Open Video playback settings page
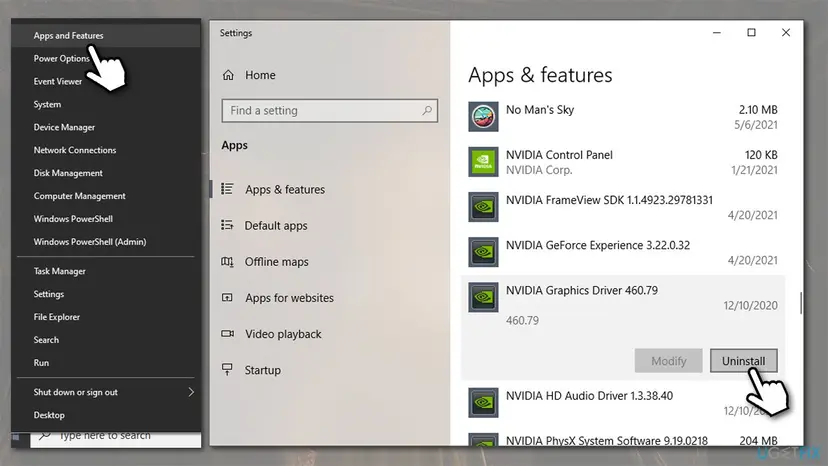The height and width of the screenshot is (466, 828). tap(283, 334)
